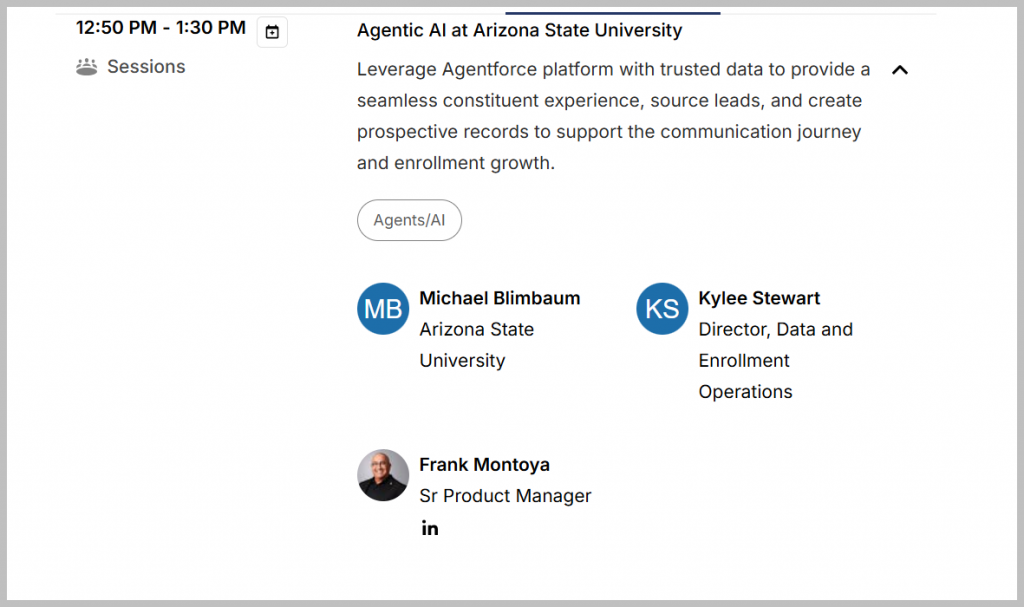1024x607 pixels.
Task: Click Sr Product Manager job title
Action: tap(505, 496)
